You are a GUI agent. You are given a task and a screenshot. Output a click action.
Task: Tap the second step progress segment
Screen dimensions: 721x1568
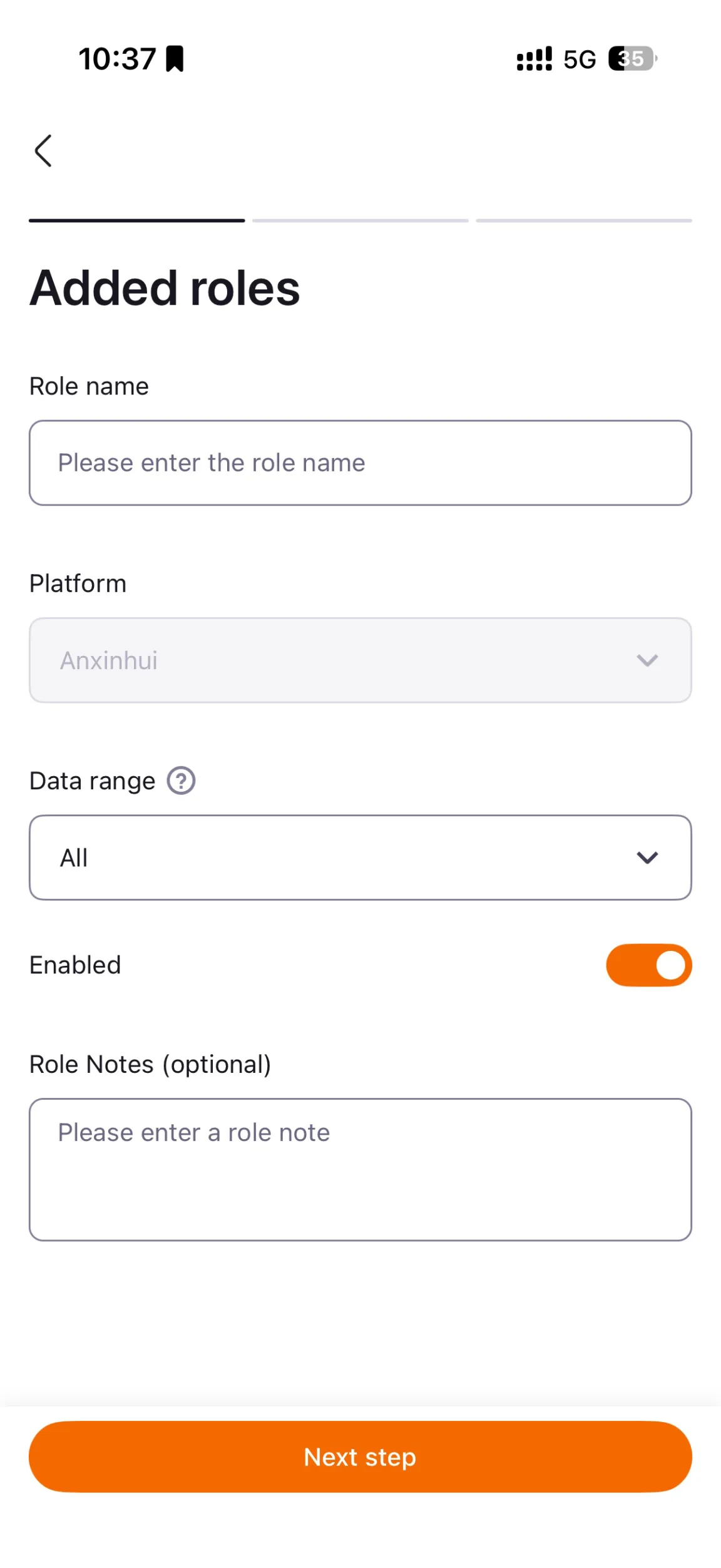(360, 220)
